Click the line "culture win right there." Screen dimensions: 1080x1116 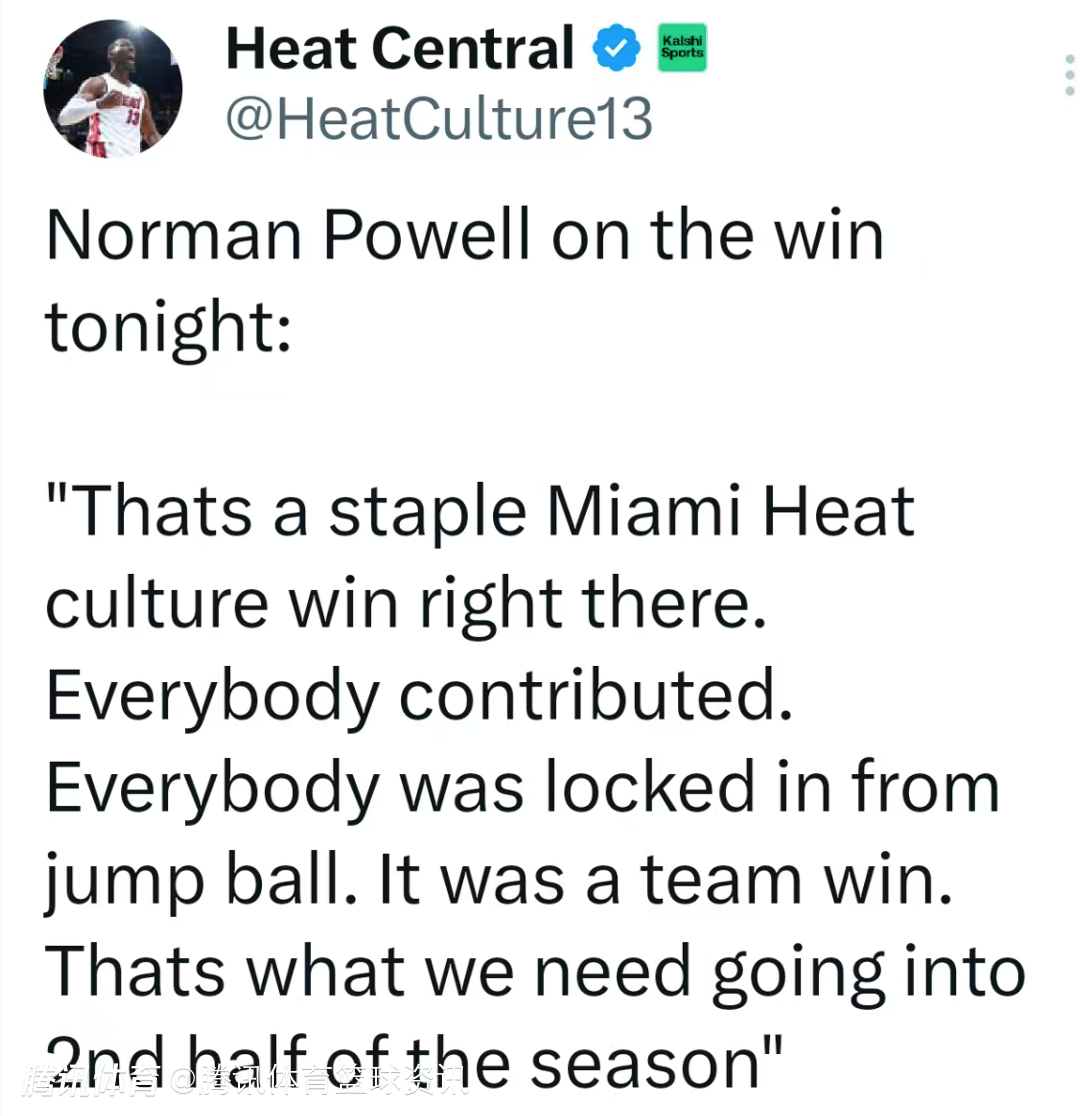(406, 602)
